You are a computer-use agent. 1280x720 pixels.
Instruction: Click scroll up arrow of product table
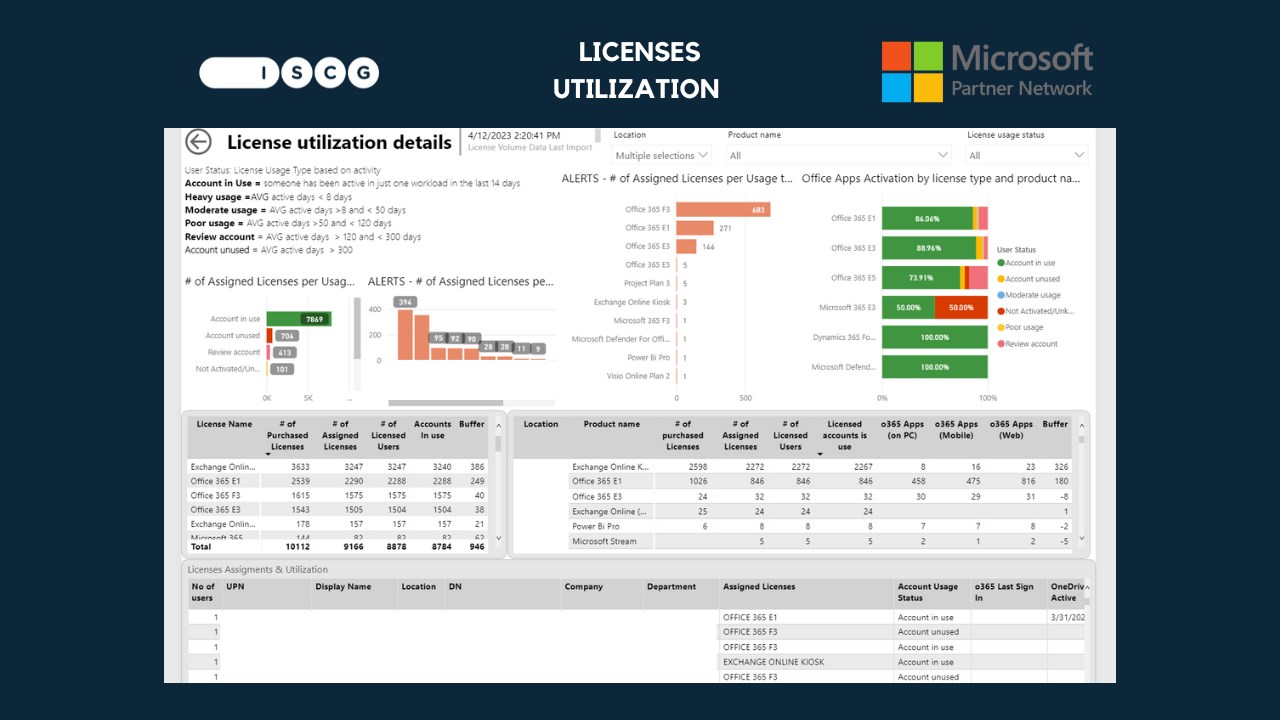(x=1080, y=424)
